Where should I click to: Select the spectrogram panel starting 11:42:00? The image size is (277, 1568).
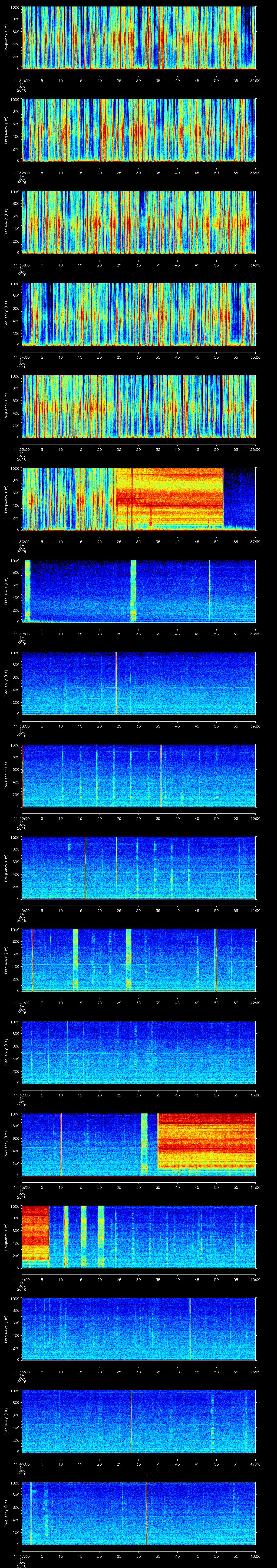pos(139,1052)
